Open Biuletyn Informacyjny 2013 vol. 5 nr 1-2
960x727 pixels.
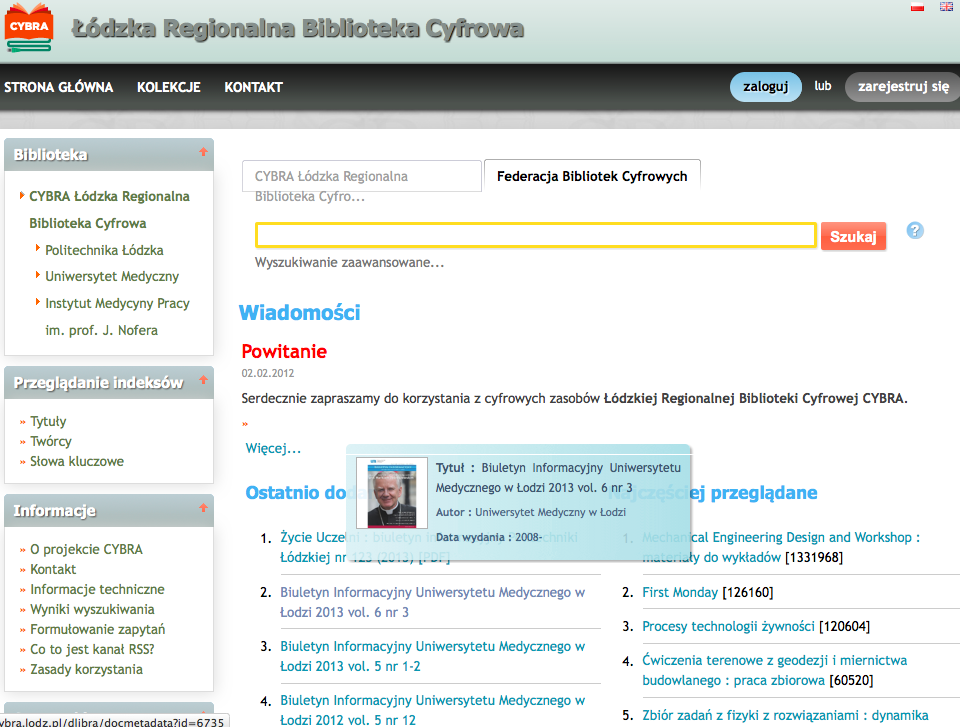432,656
